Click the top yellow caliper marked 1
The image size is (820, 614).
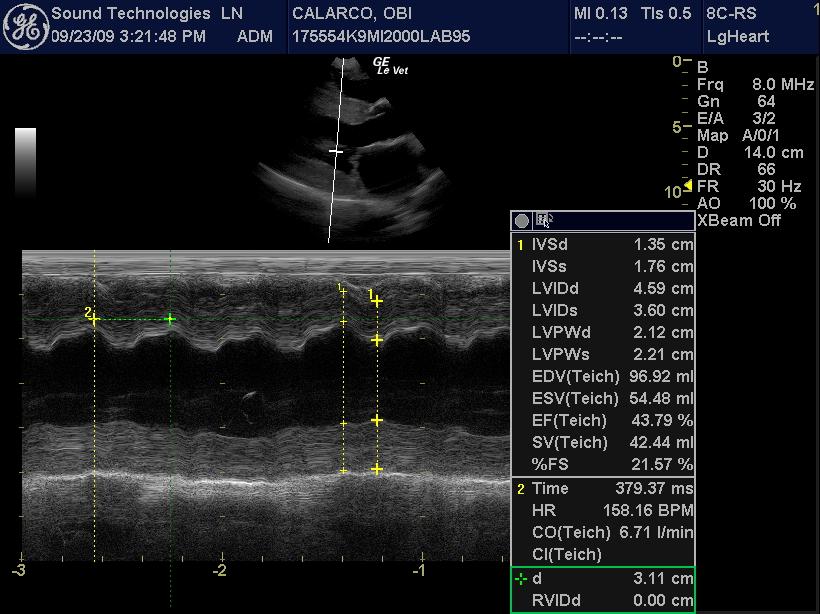[x=377, y=300]
